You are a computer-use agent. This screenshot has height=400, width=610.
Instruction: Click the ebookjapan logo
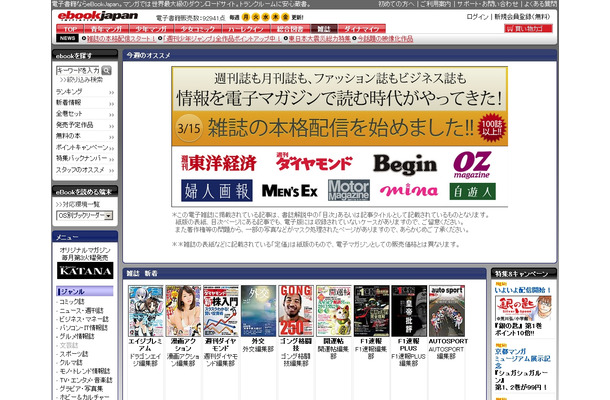coord(98,16)
